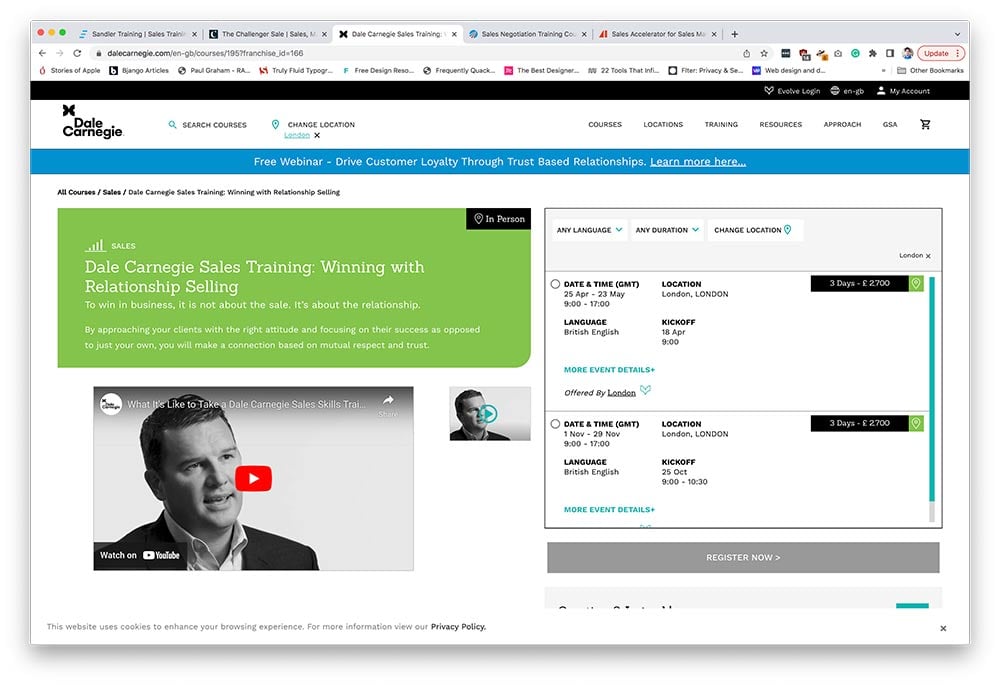Image resolution: width=1000 pixels, height=685 pixels.
Task: Open Paul Graham bookmark
Action: tap(214, 70)
